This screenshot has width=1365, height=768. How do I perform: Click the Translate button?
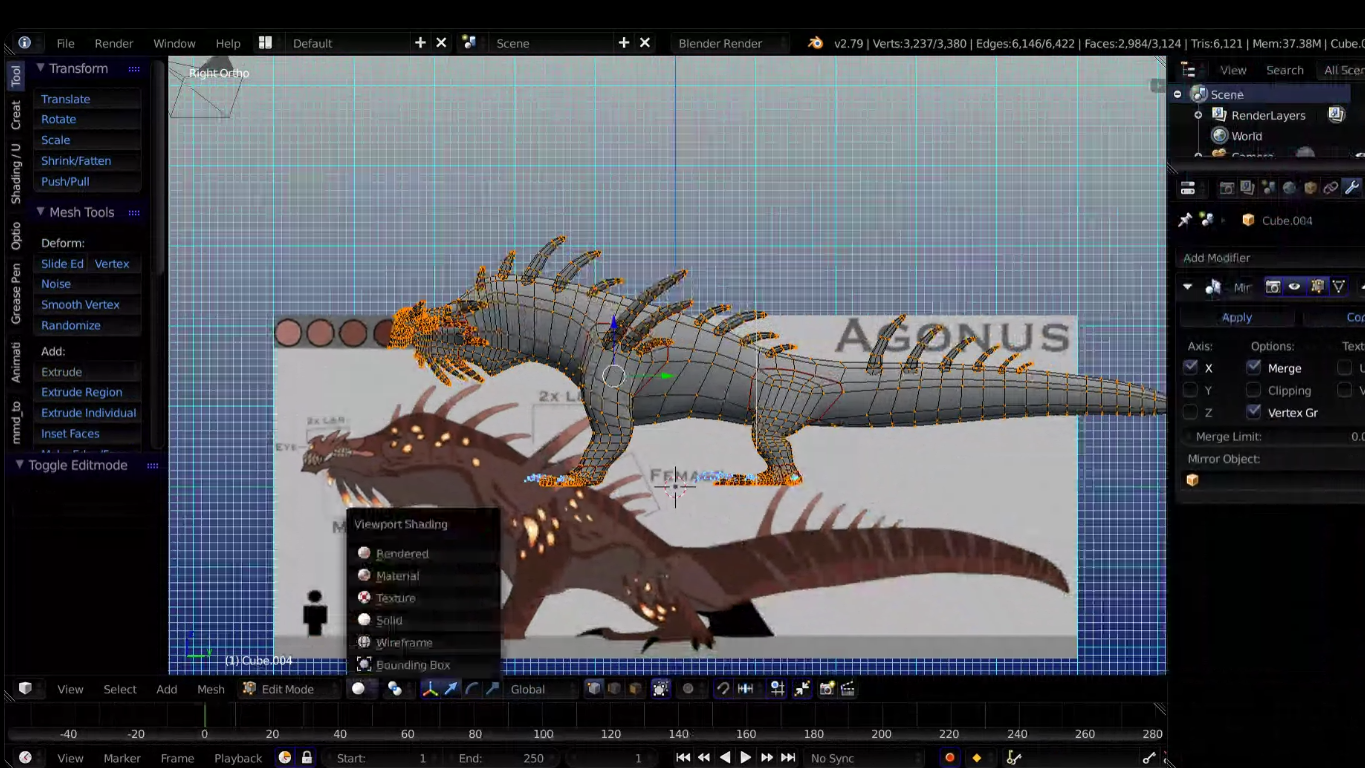(87, 99)
